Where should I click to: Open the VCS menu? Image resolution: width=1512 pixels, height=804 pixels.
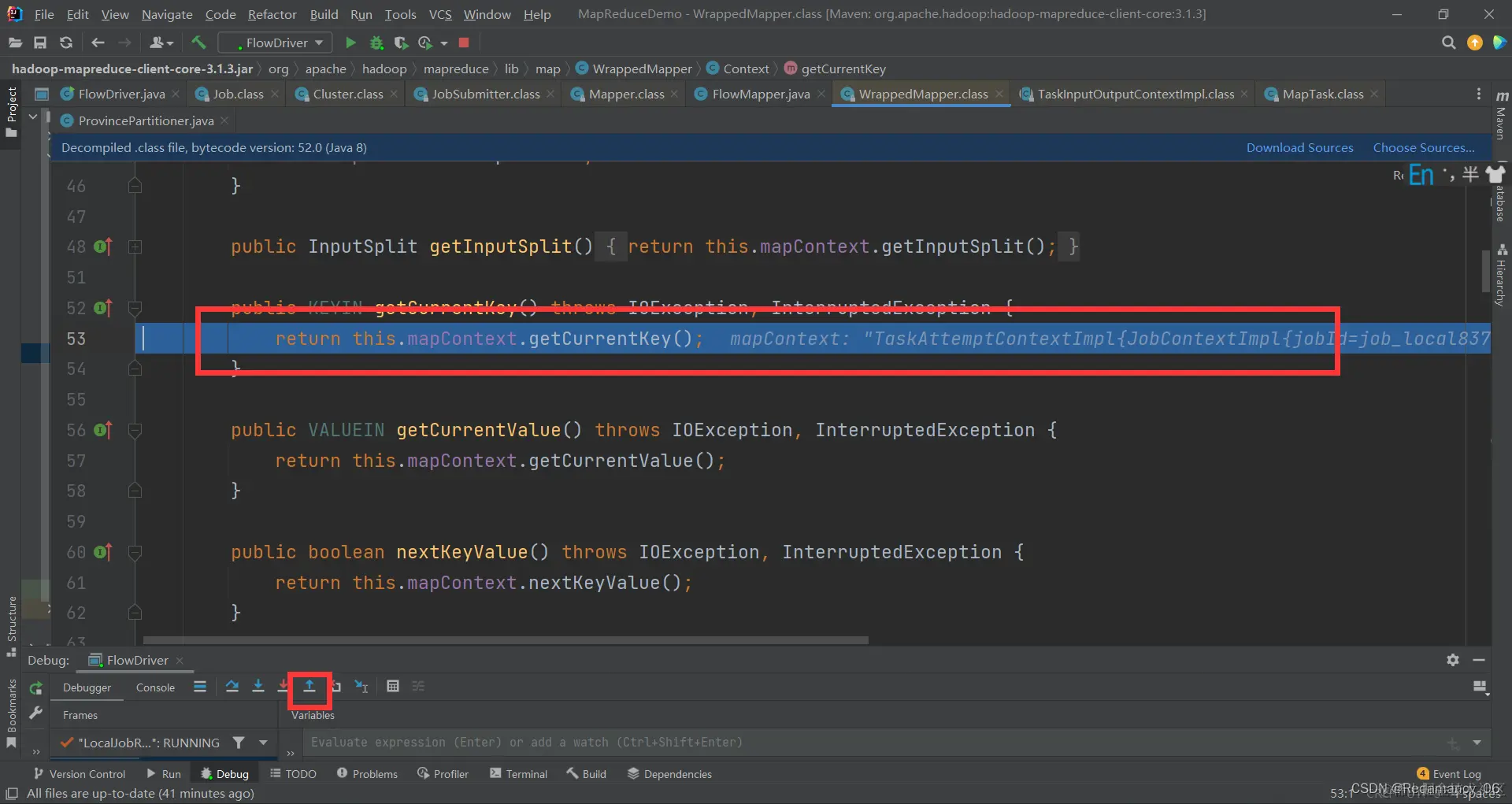(x=440, y=14)
